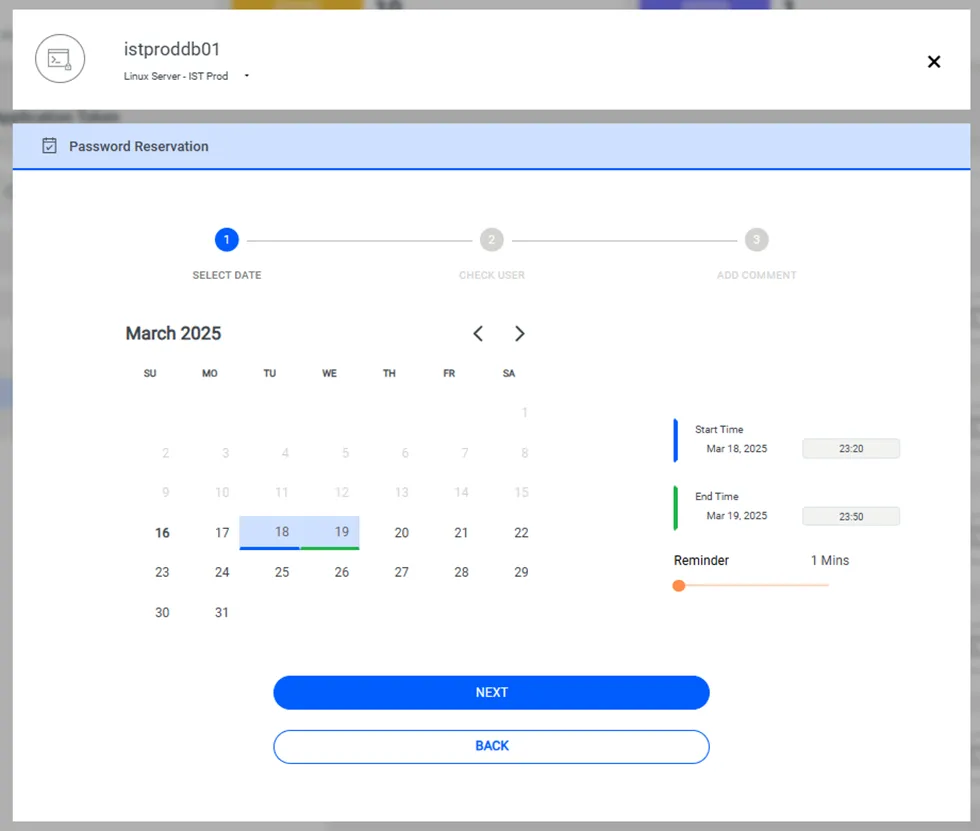Image resolution: width=980 pixels, height=831 pixels.
Task: Close the reservation dialog with X
Action: click(x=934, y=61)
